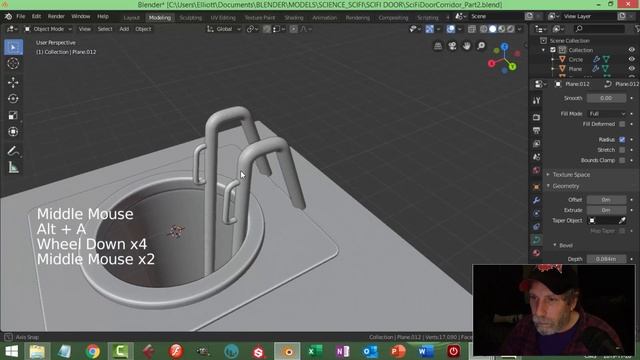640x360 pixels.
Task: Switch to the Sculpting workspace tab
Action: point(190,18)
